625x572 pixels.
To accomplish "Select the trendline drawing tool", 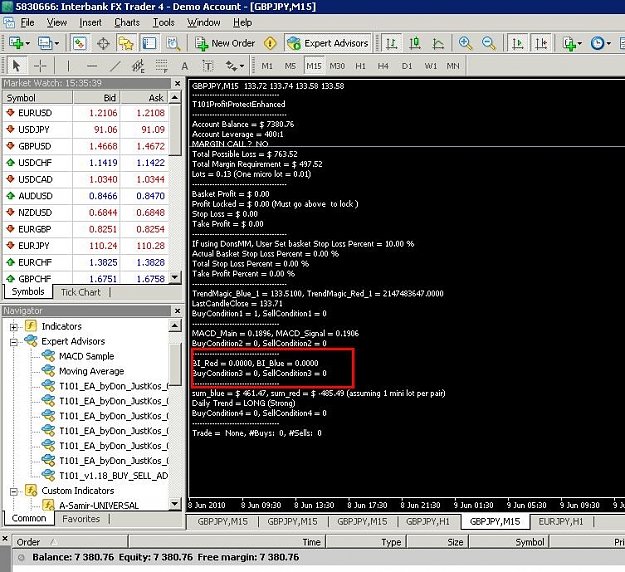I will [x=115, y=66].
